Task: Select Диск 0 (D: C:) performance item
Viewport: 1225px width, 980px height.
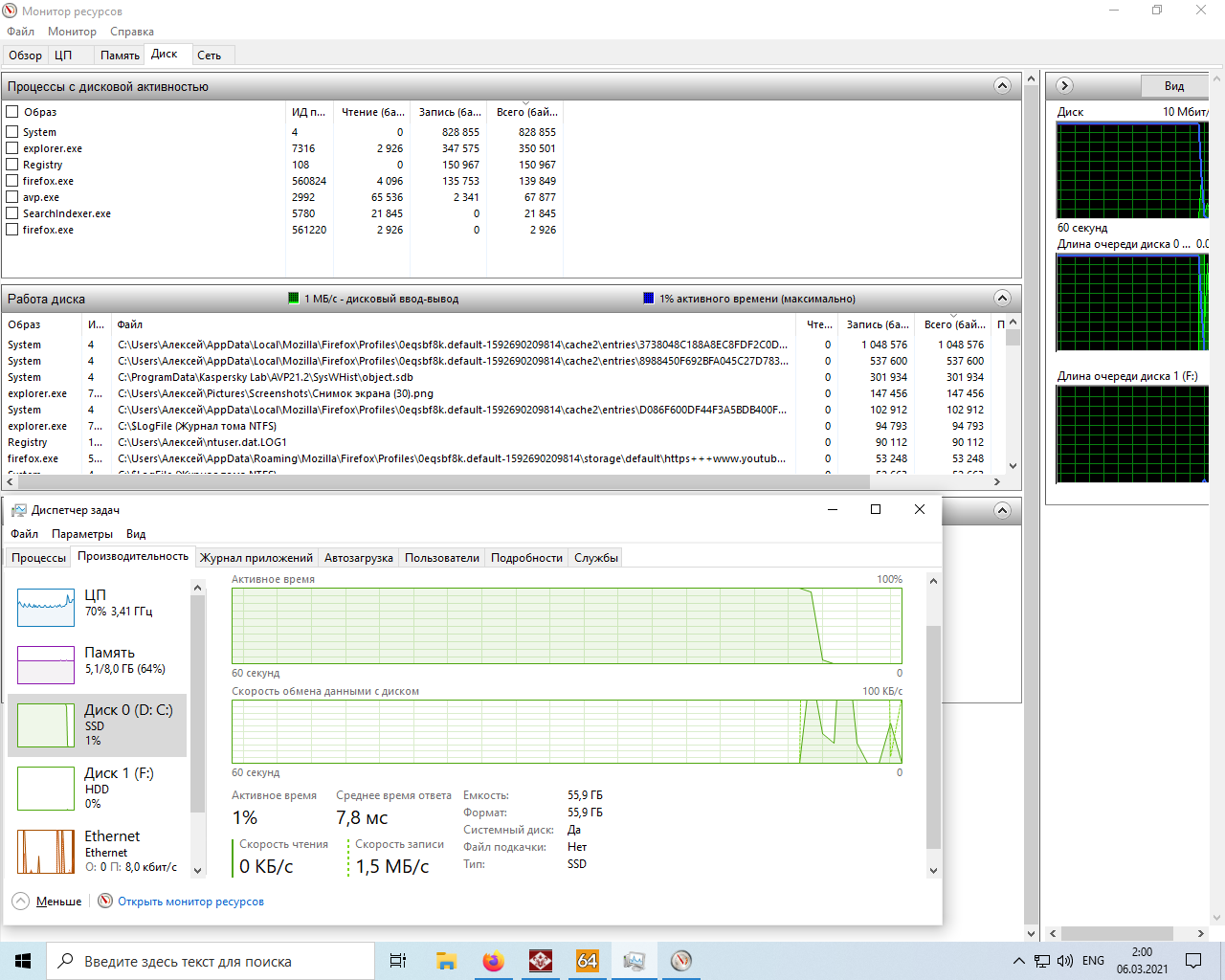Action: point(97,724)
